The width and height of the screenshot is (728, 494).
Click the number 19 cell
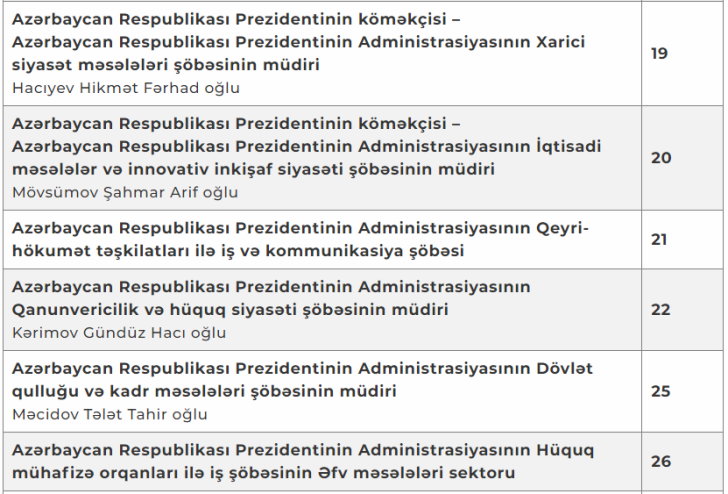pos(660,53)
